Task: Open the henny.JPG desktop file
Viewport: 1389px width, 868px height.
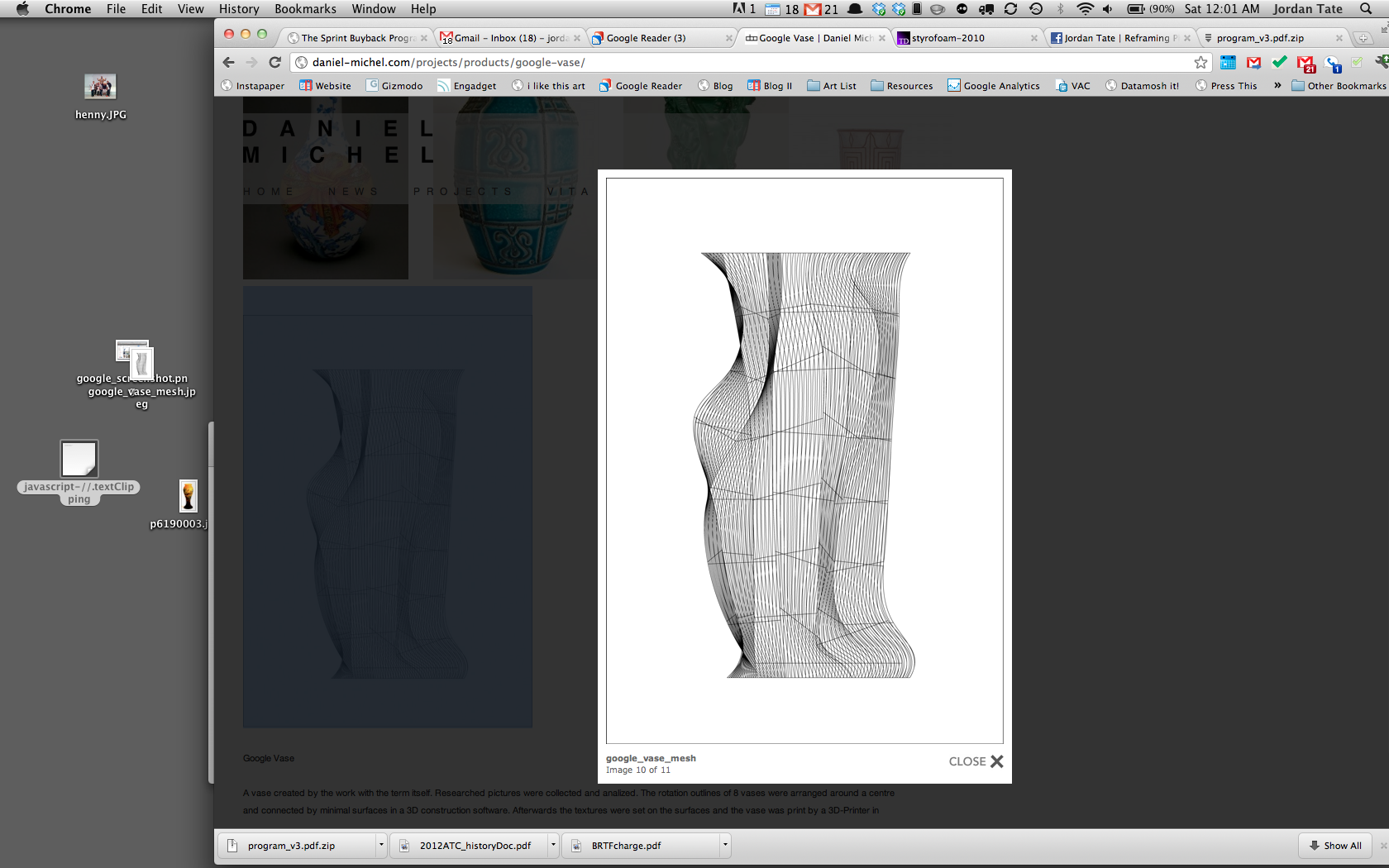Action: click(x=100, y=88)
